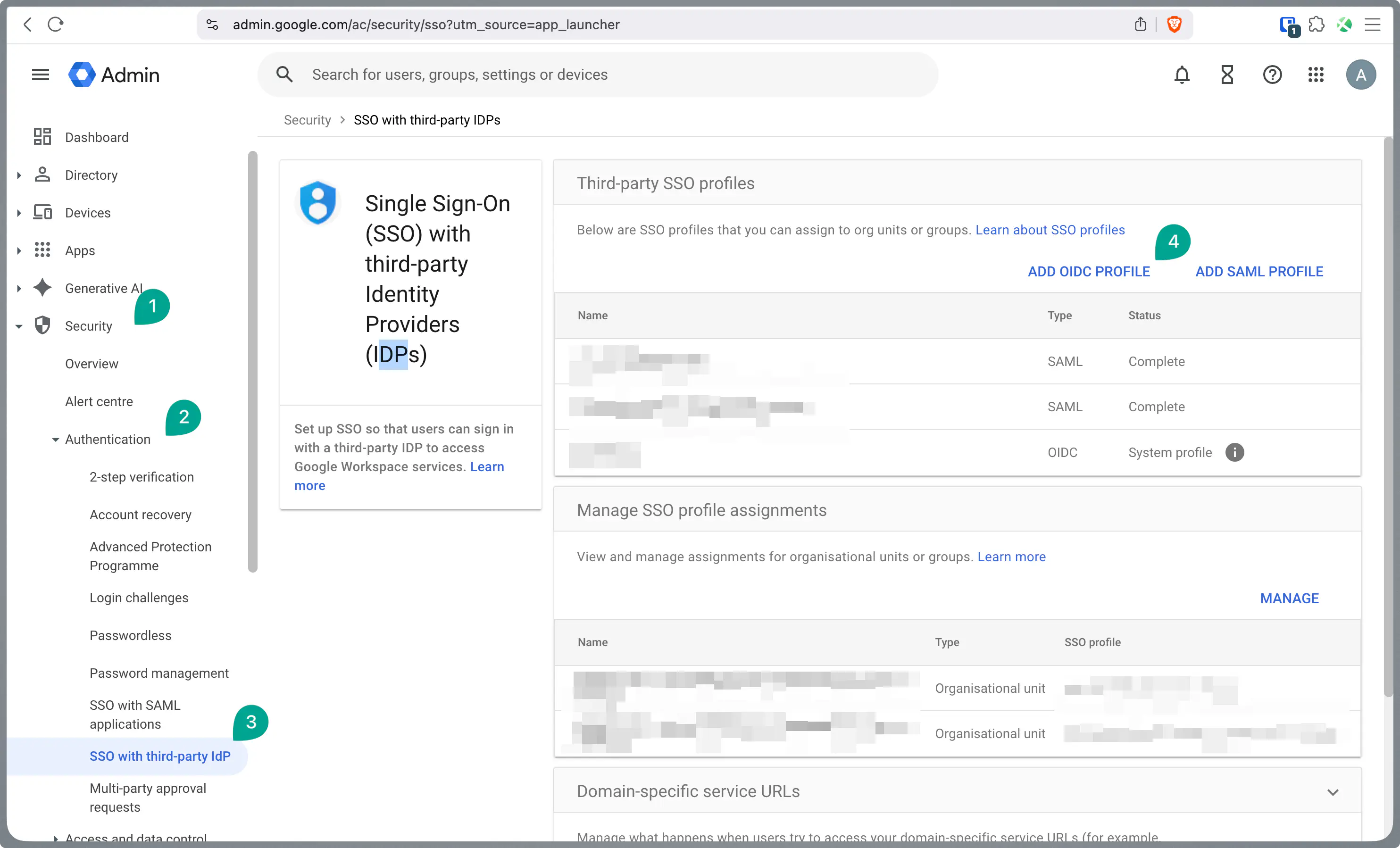Select Password management in sidebar
1400x848 pixels.
pyautogui.click(x=159, y=673)
